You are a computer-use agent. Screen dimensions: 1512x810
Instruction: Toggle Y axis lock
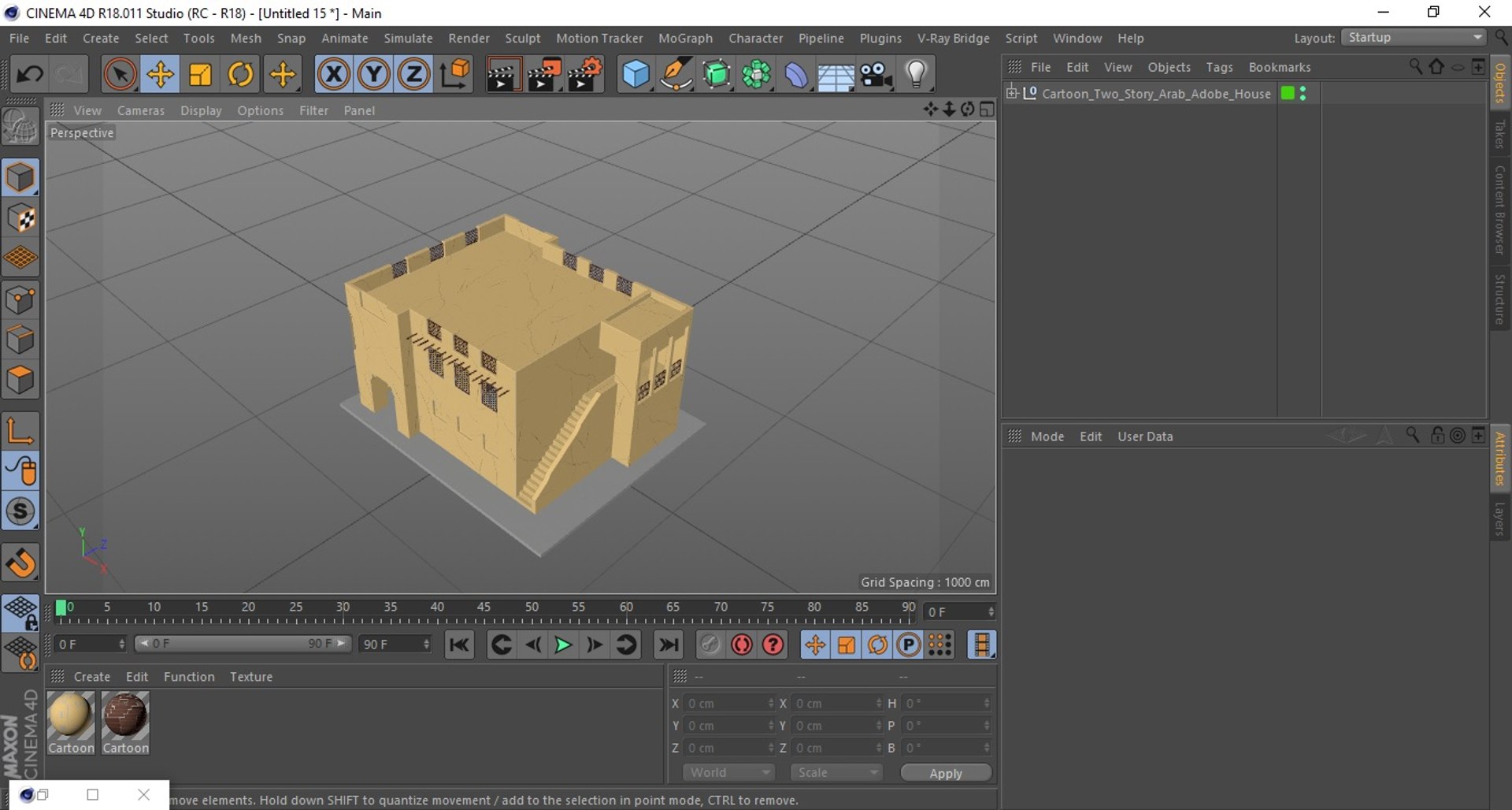(374, 75)
